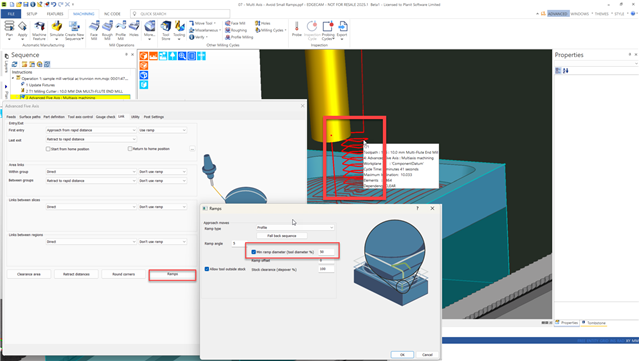Select the Face Mill operation
The height and width of the screenshot is (361, 639).
click(x=94, y=30)
